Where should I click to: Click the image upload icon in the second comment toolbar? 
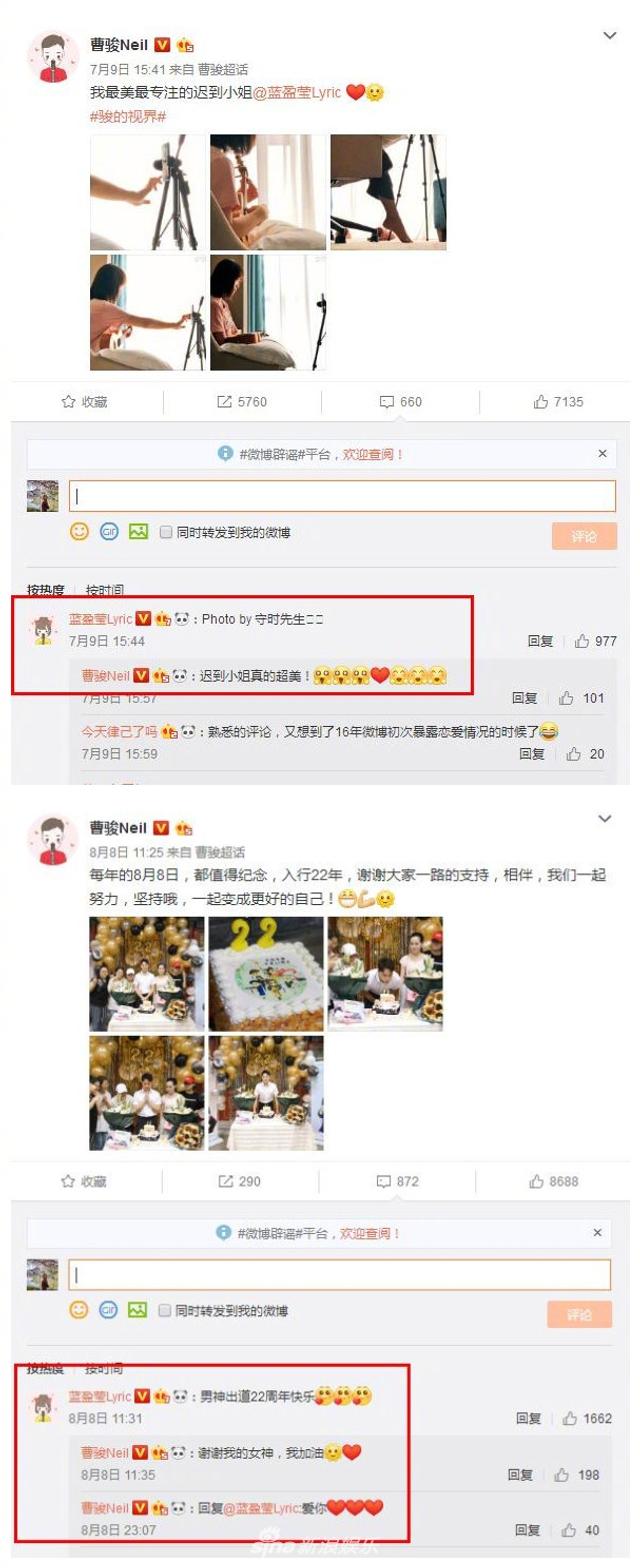[138, 1309]
